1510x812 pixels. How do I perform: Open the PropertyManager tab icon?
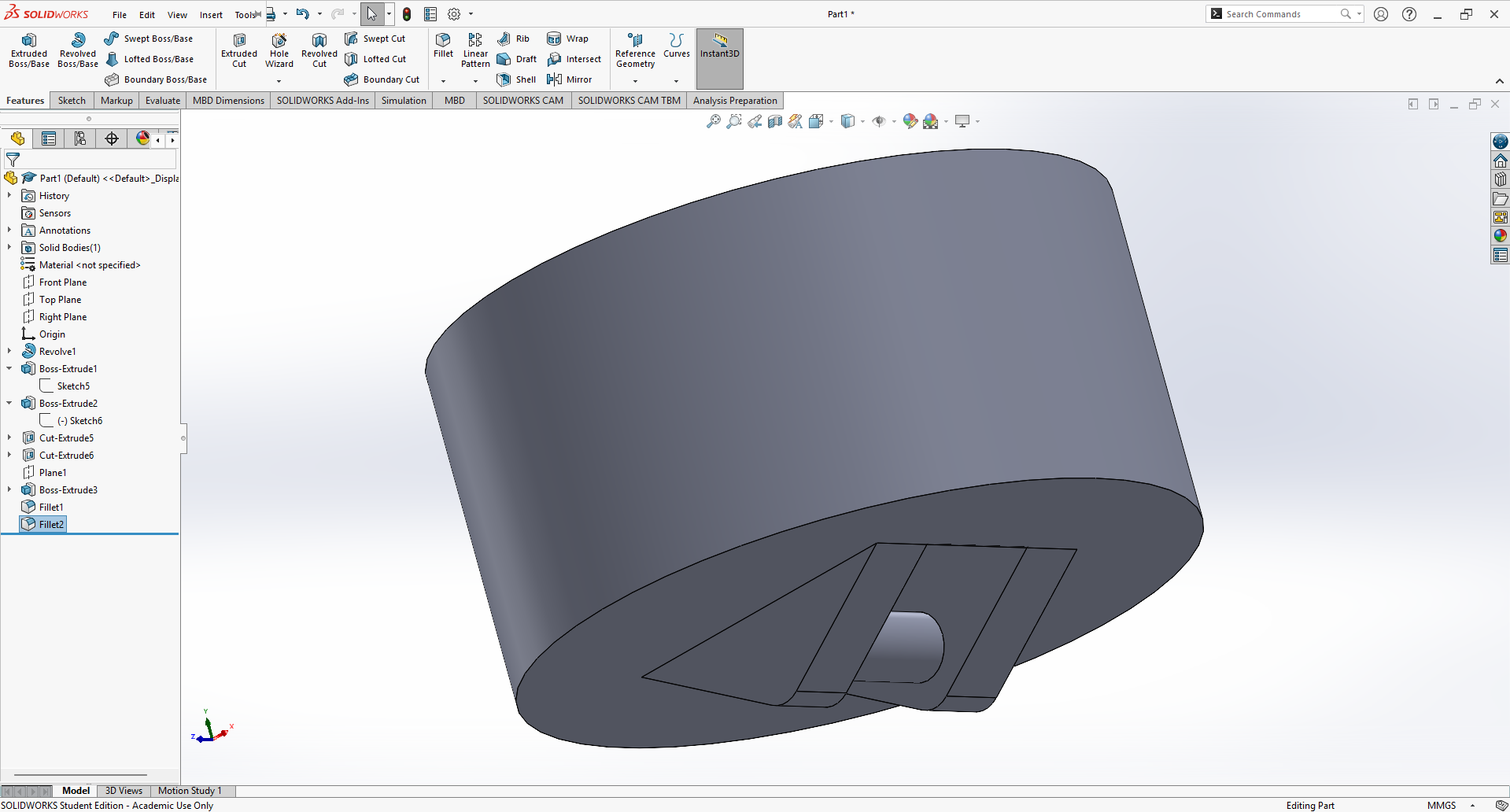tap(49, 138)
